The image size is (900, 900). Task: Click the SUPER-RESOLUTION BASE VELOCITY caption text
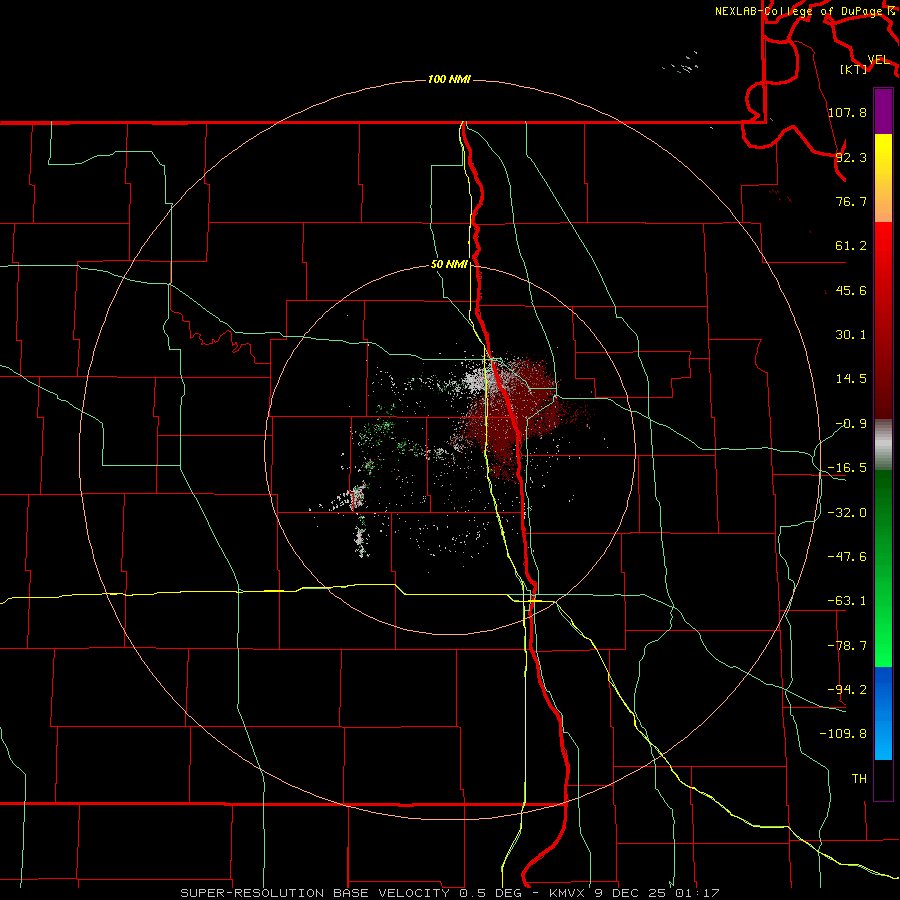pos(317,893)
